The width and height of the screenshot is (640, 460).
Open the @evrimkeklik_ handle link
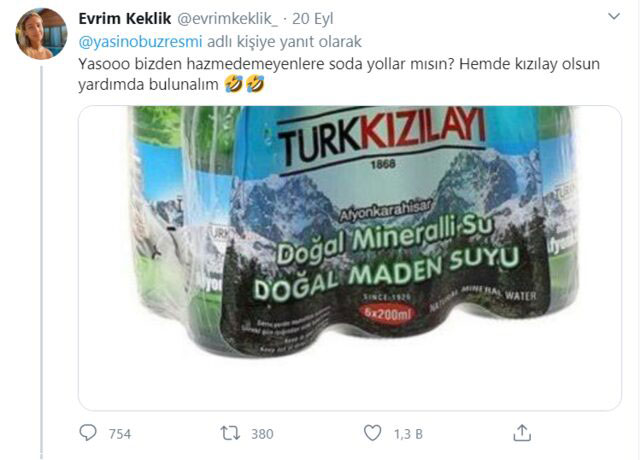(x=227, y=19)
